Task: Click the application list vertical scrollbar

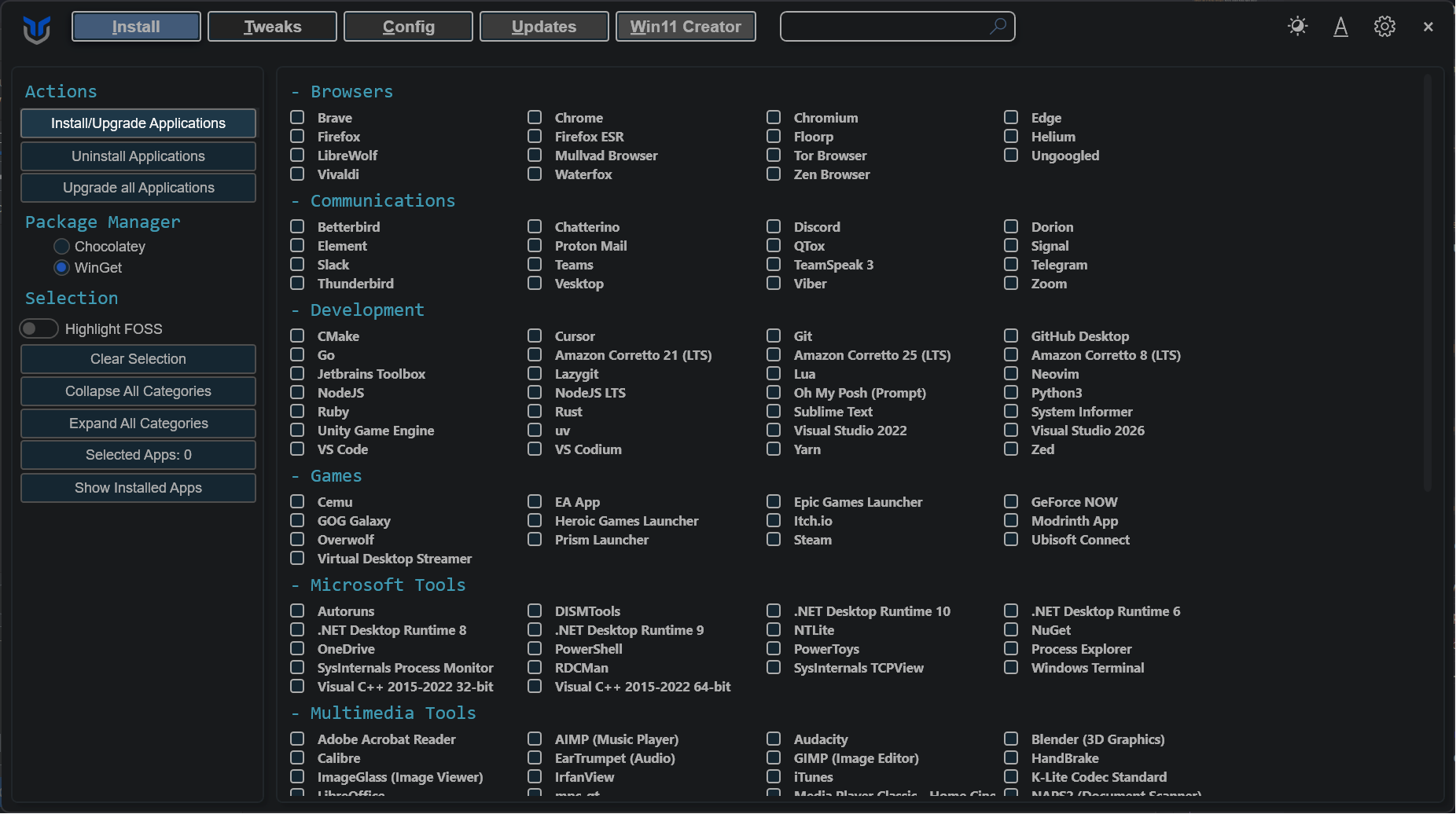Action: click(x=1428, y=283)
